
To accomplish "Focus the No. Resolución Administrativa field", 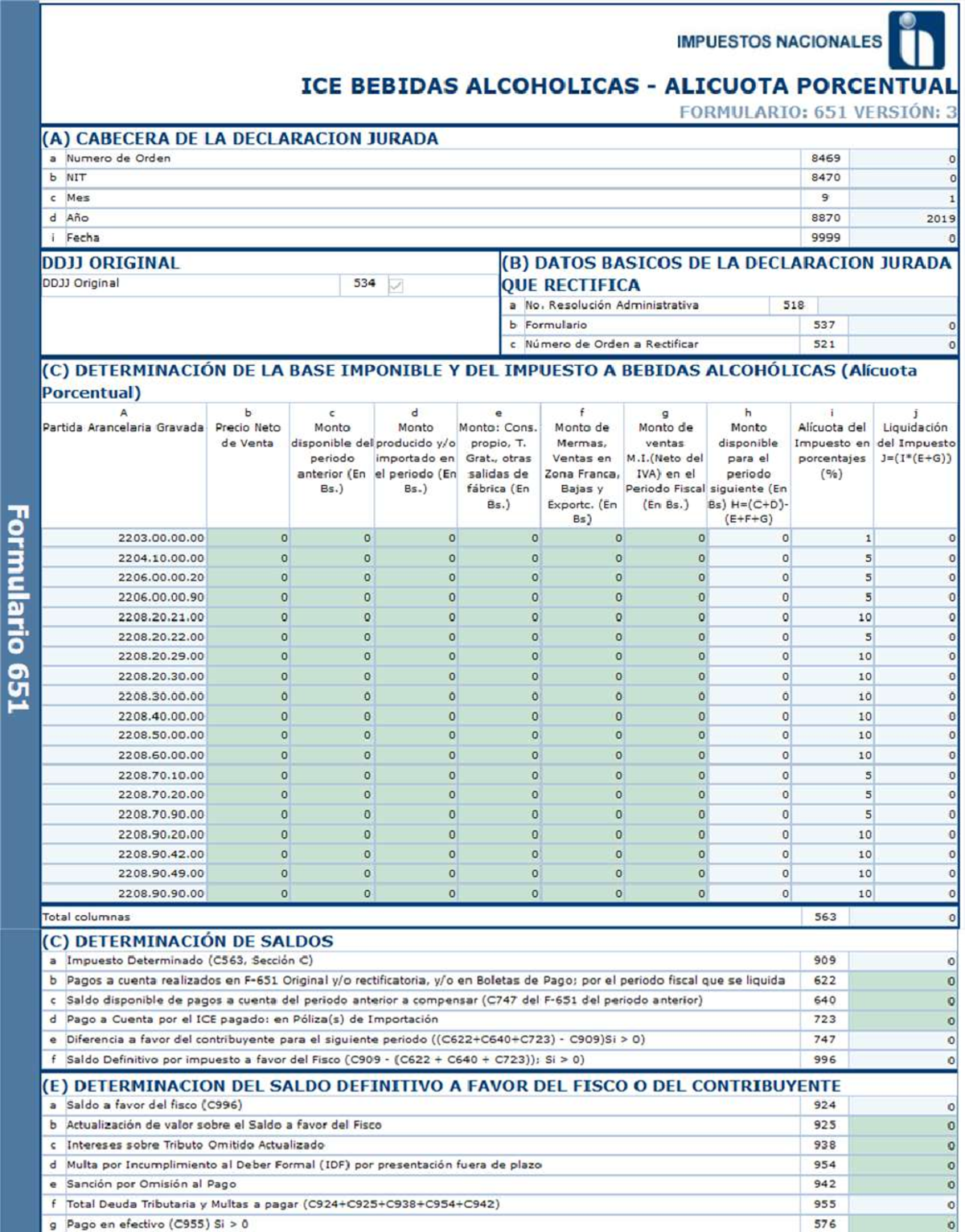I will tap(886, 306).
